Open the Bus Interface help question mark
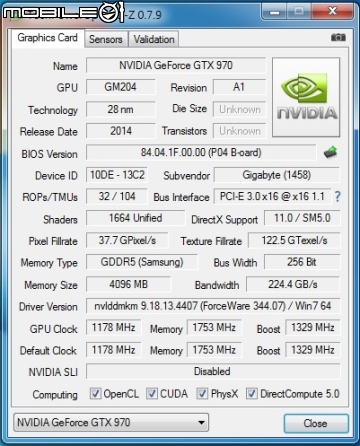360x446 pixels. pyautogui.click(x=337, y=196)
